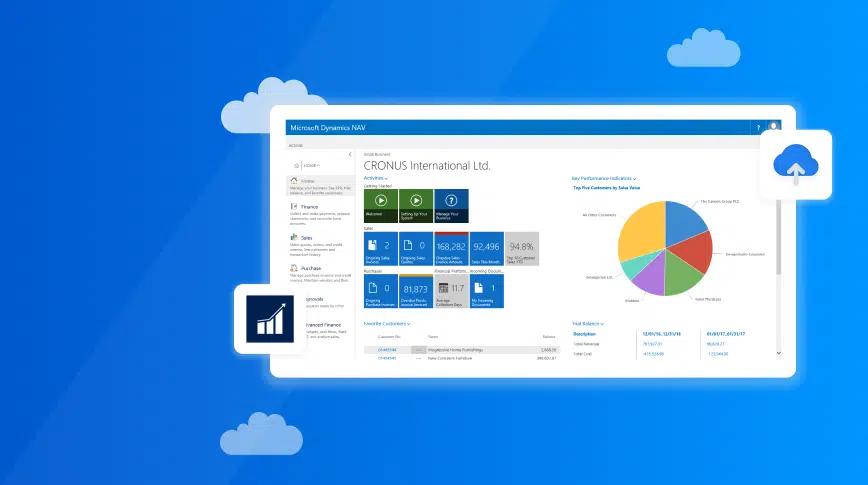Click the purple pie chart slice
The width and height of the screenshot is (868, 485).
tap(651, 275)
